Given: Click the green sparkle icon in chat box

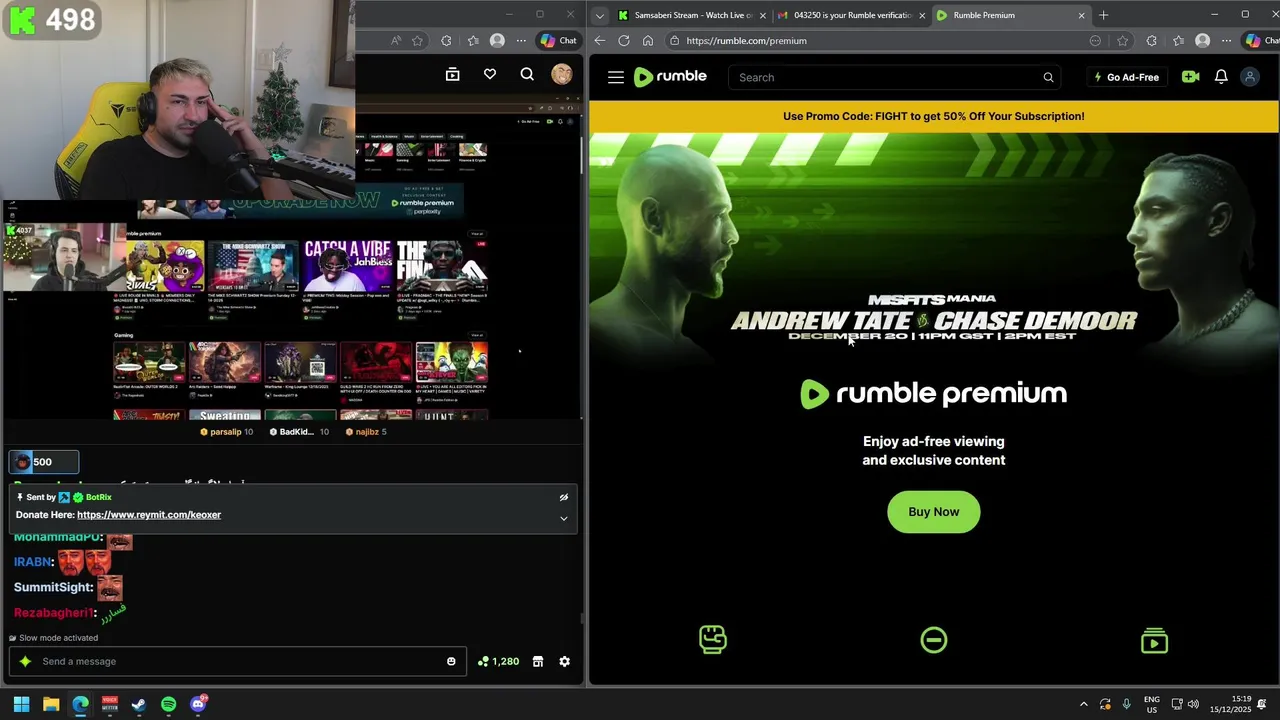Looking at the screenshot, I should [x=25, y=661].
